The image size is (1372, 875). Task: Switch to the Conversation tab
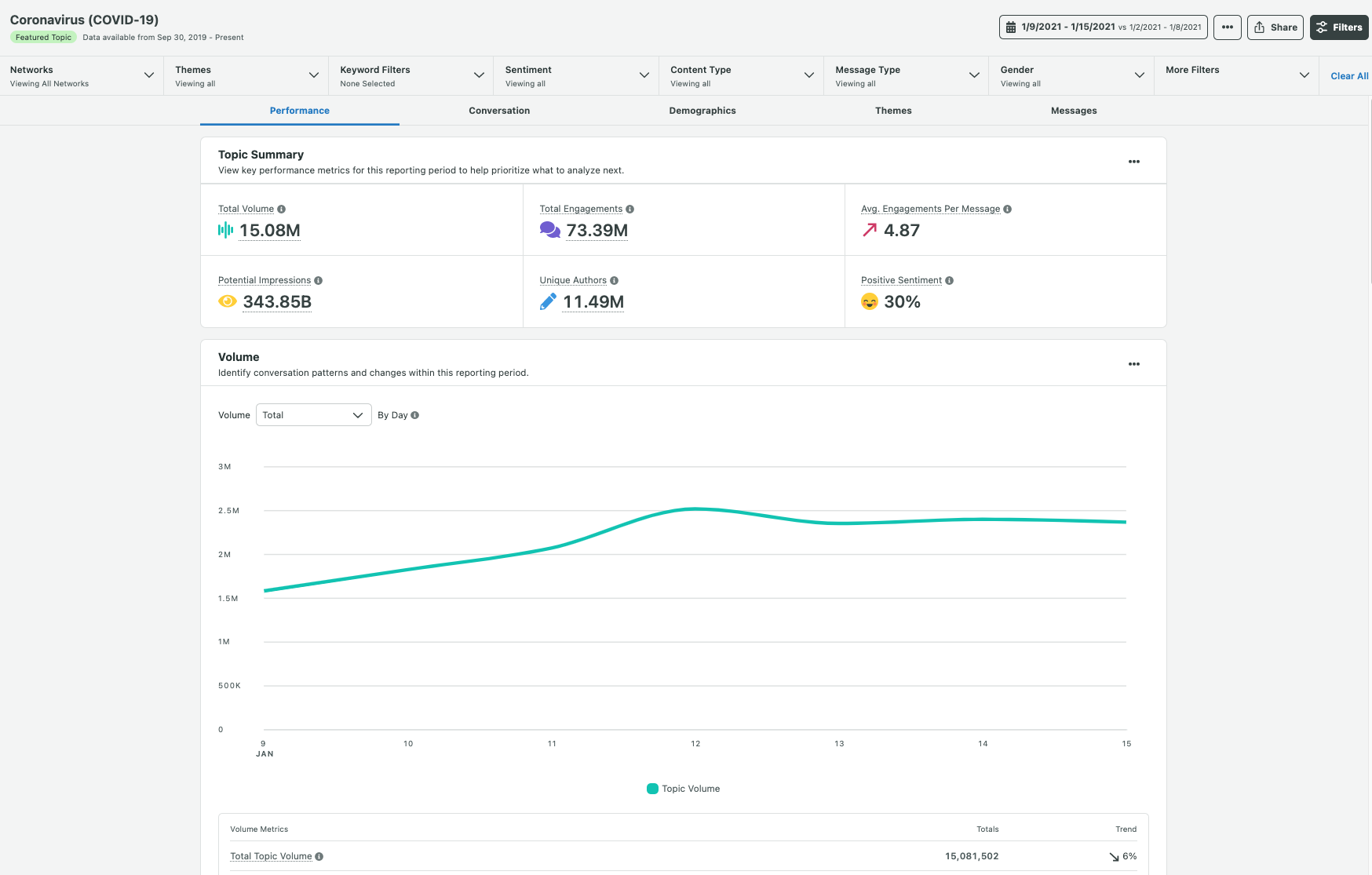pos(499,111)
